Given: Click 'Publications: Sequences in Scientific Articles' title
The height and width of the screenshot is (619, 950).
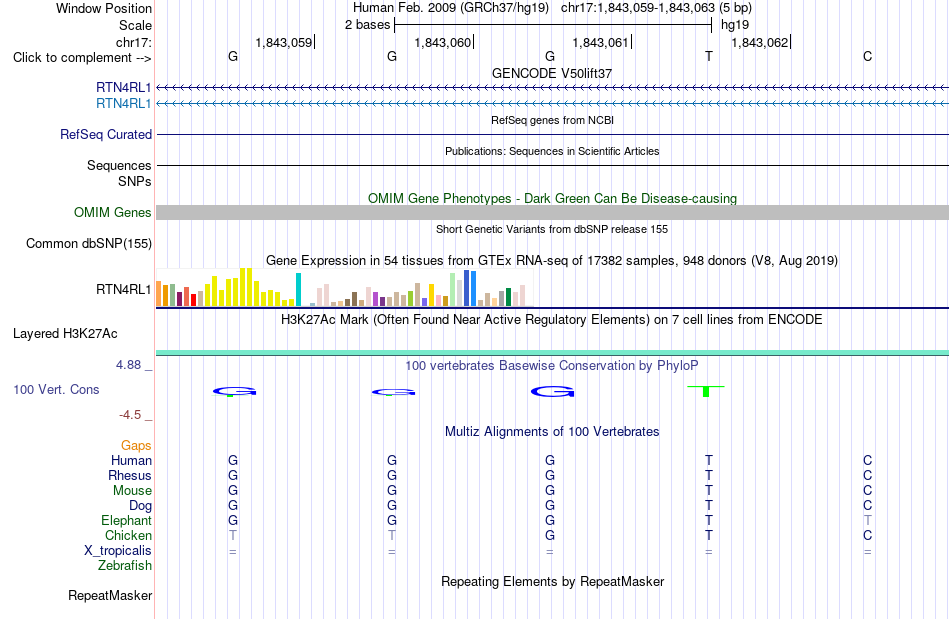Looking at the screenshot, I should click(552, 151).
